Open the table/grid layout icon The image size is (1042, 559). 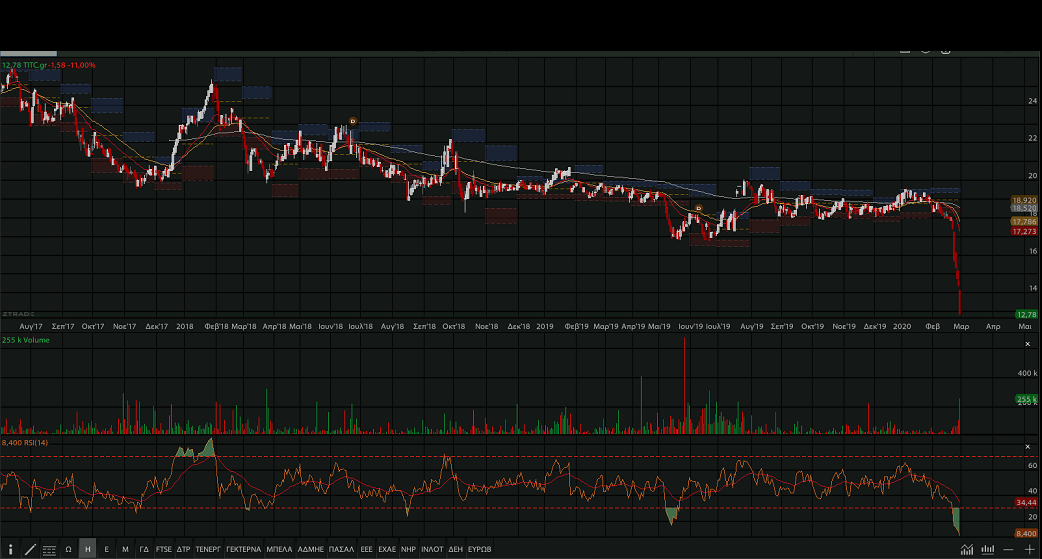pyautogui.click(x=49, y=549)
